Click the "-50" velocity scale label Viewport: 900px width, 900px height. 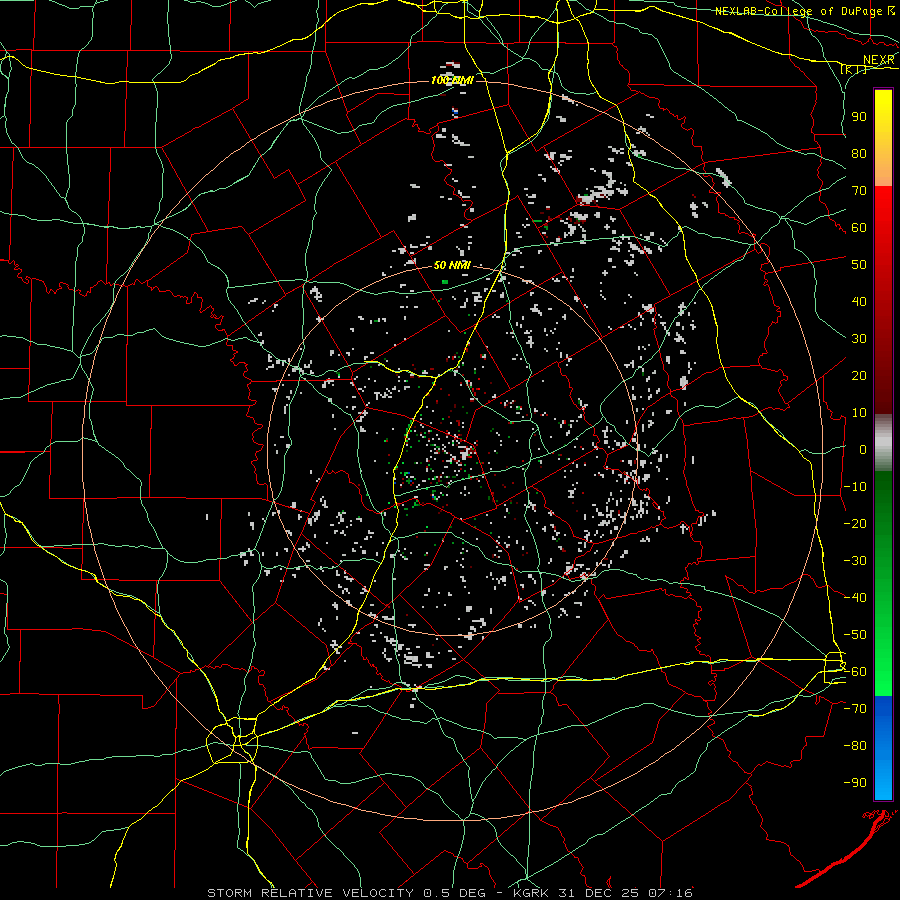(x=855, y=635)
